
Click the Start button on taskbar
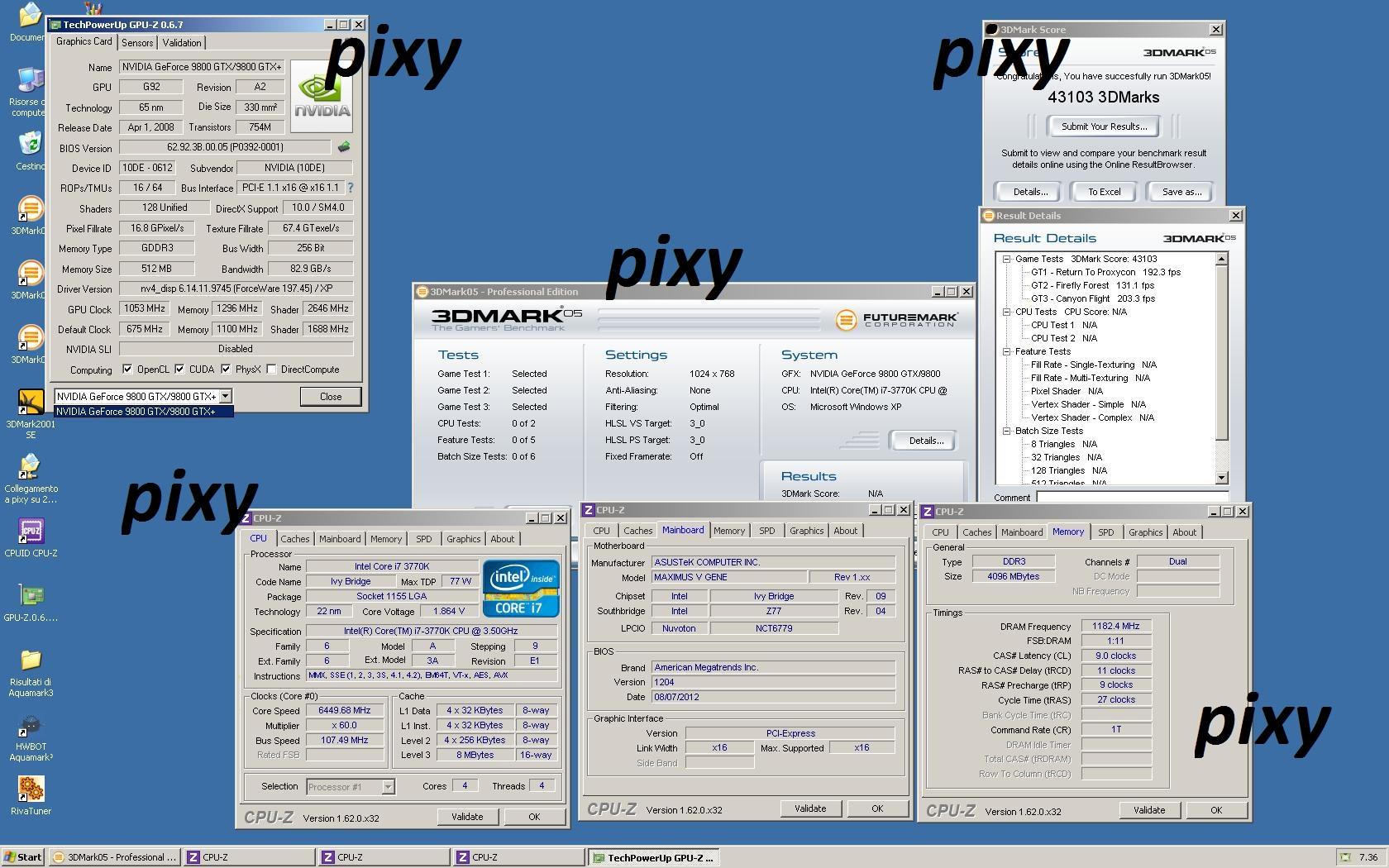23,857
